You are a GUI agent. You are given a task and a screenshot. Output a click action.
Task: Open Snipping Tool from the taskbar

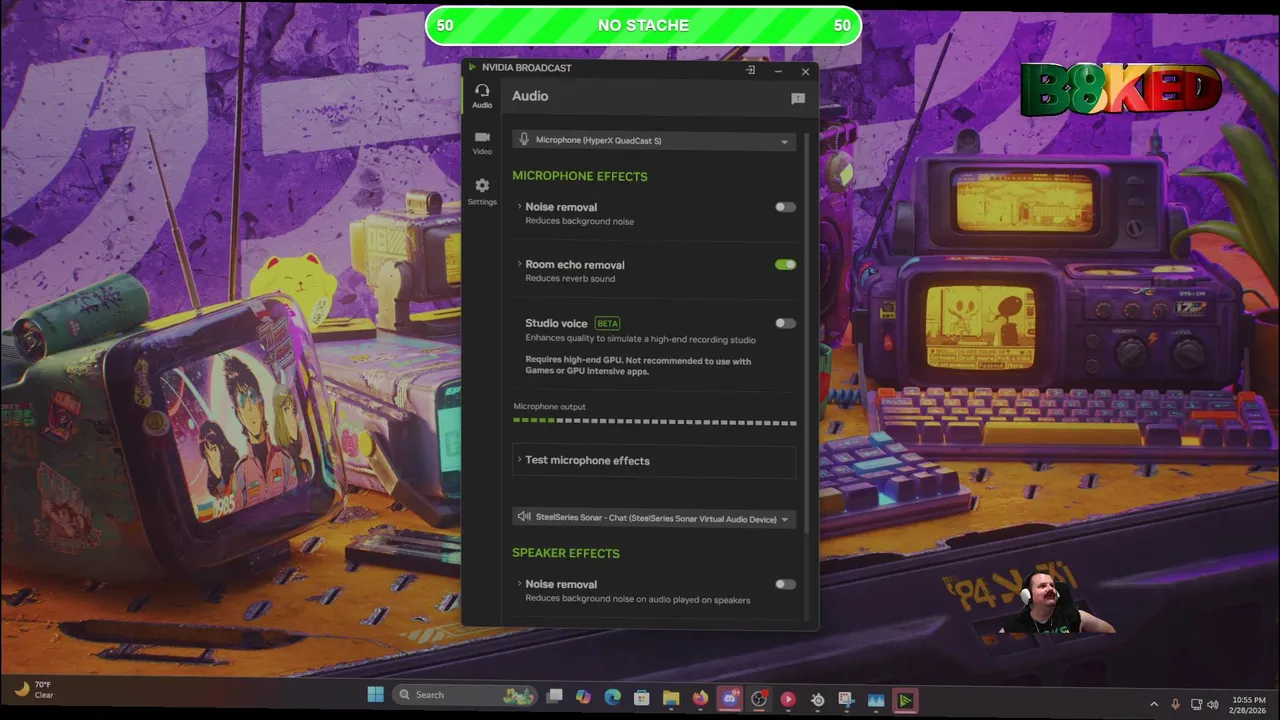coord(847,700)
